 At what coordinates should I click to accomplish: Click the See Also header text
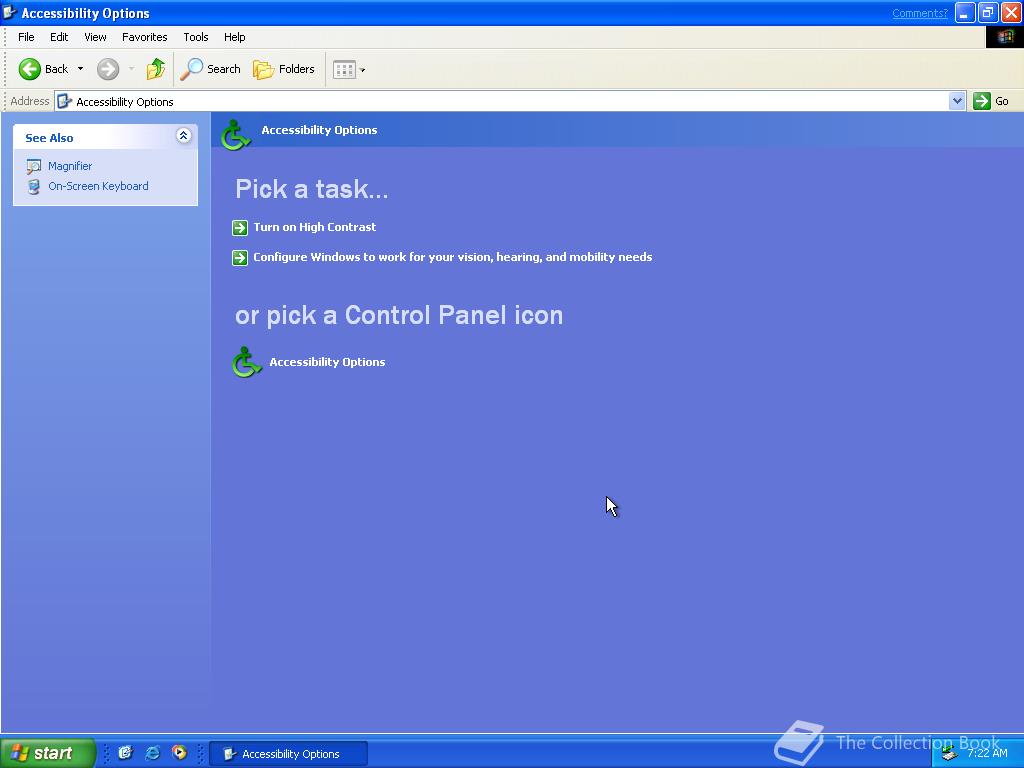[x=49, y=138]
